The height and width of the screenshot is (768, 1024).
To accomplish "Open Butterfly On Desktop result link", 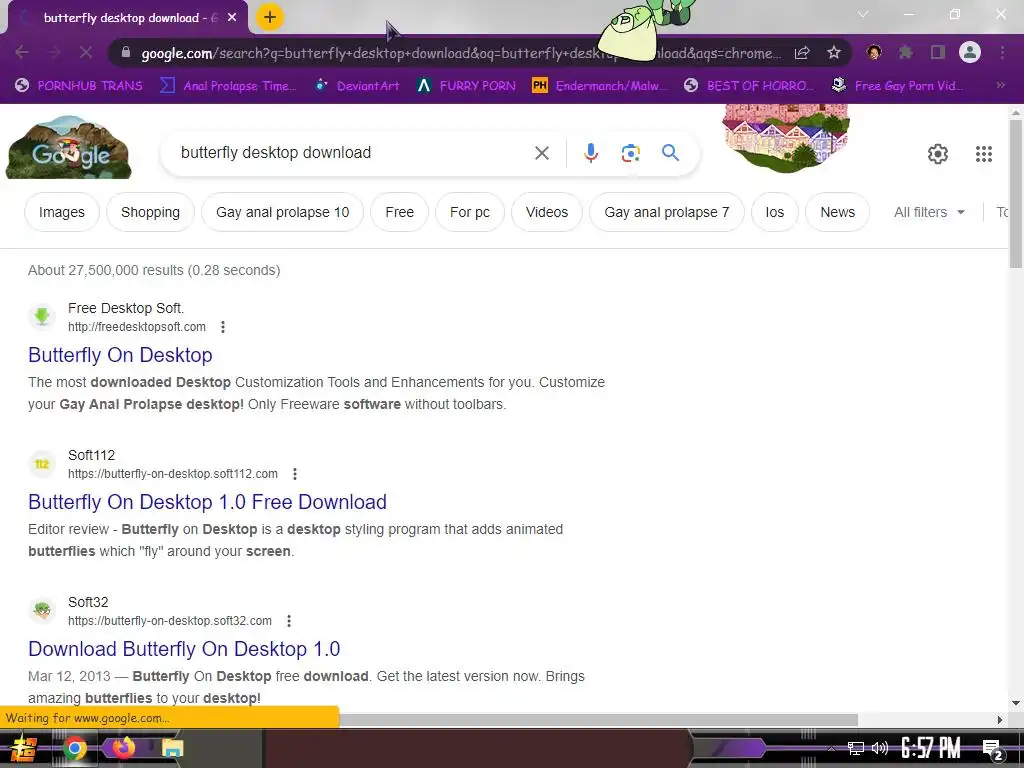I will click(x=120, y=355).
